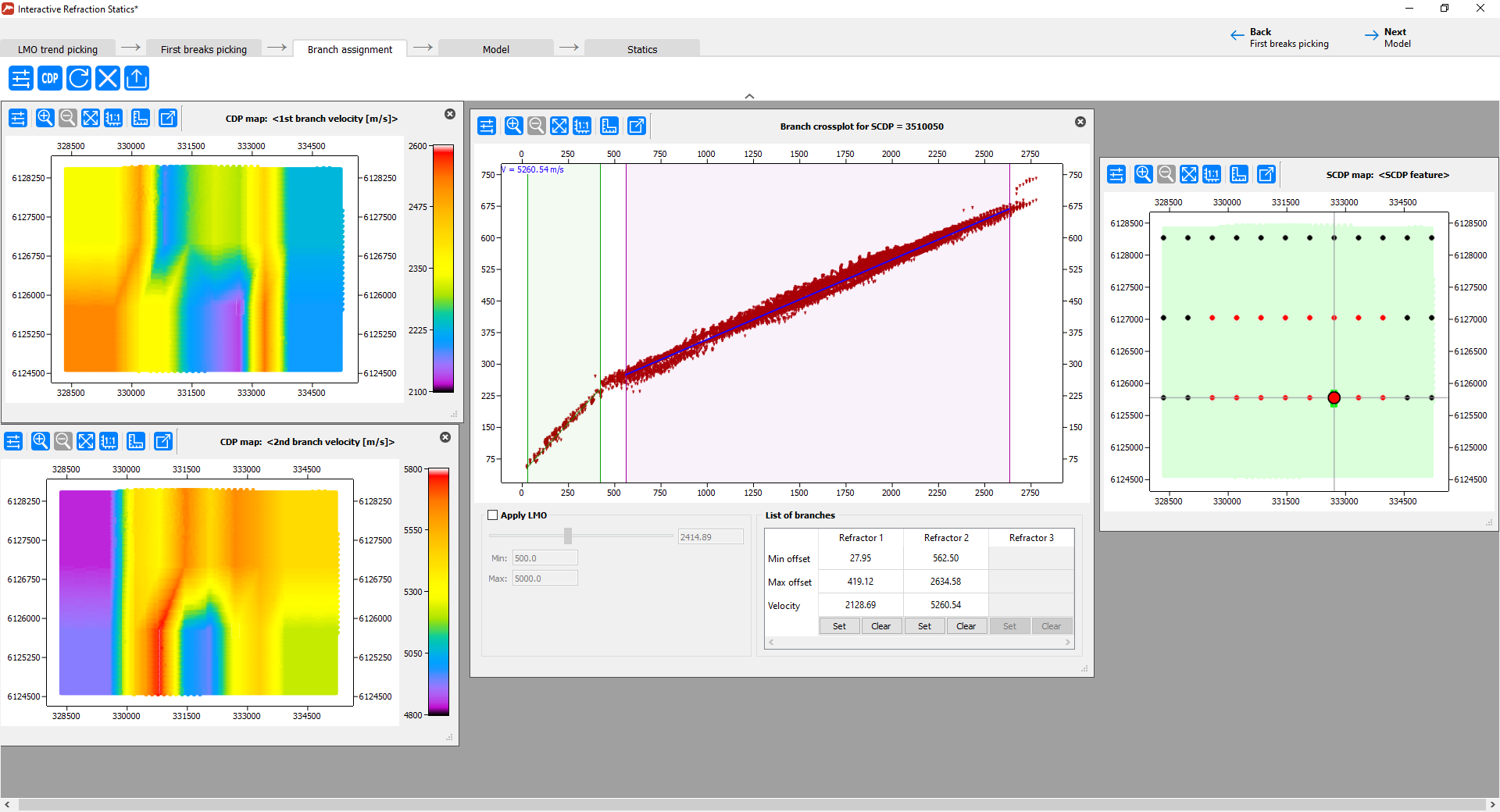Fit 1st branch velocity map to window
Image resolution: width=1500 pixels, height=812 pixels.
pyautogui.click(x=91, y=118)
